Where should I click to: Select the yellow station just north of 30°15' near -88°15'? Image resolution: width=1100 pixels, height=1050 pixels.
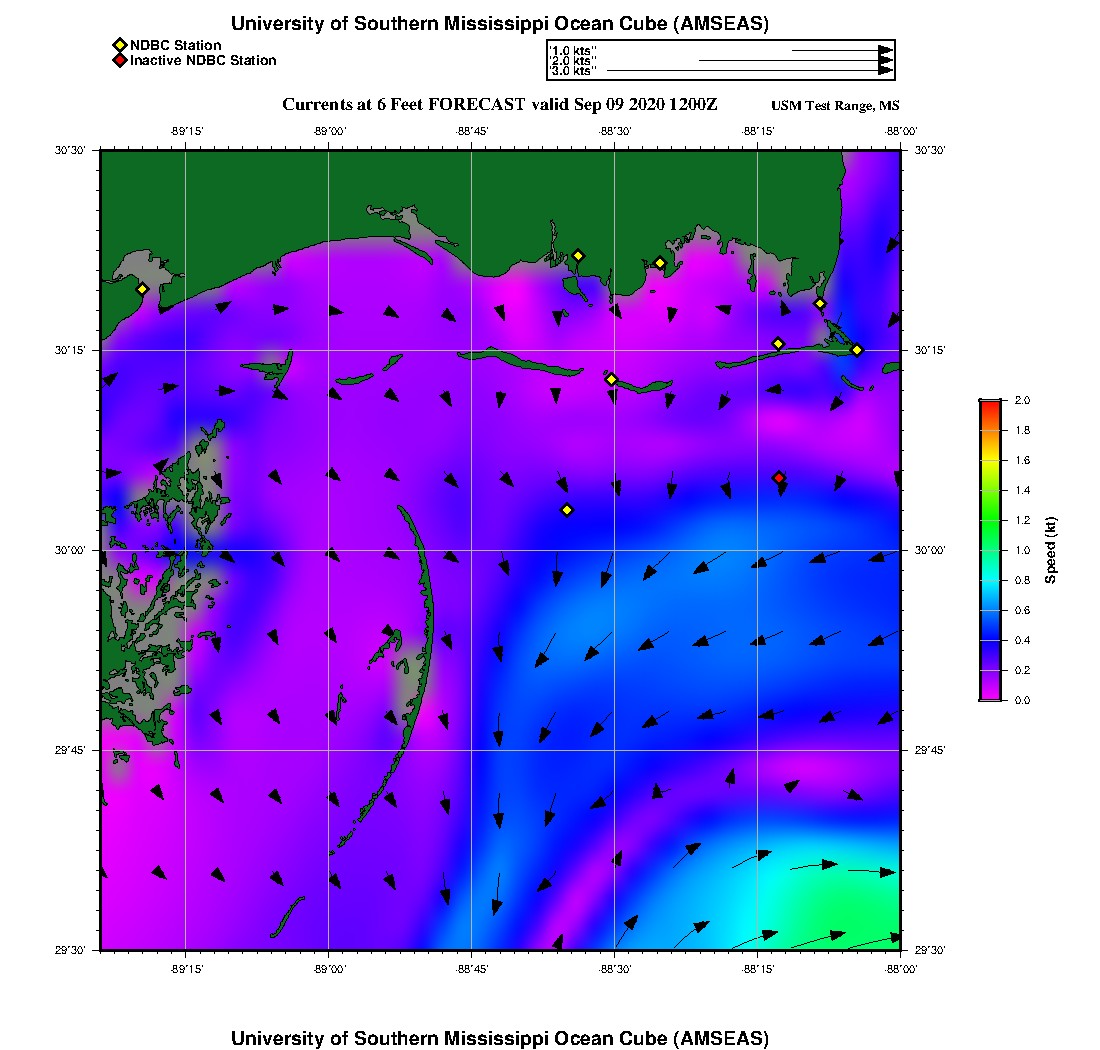pos(778,344)
